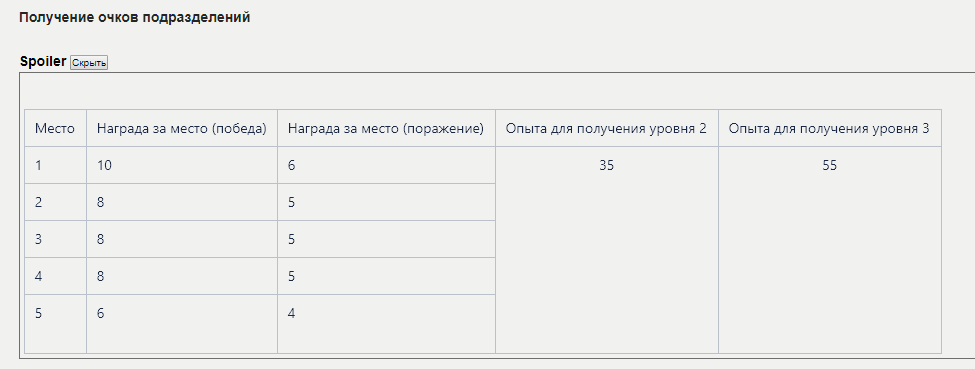Click the level 2 experience value 35
975x369 pixels.
pos(606,166)
